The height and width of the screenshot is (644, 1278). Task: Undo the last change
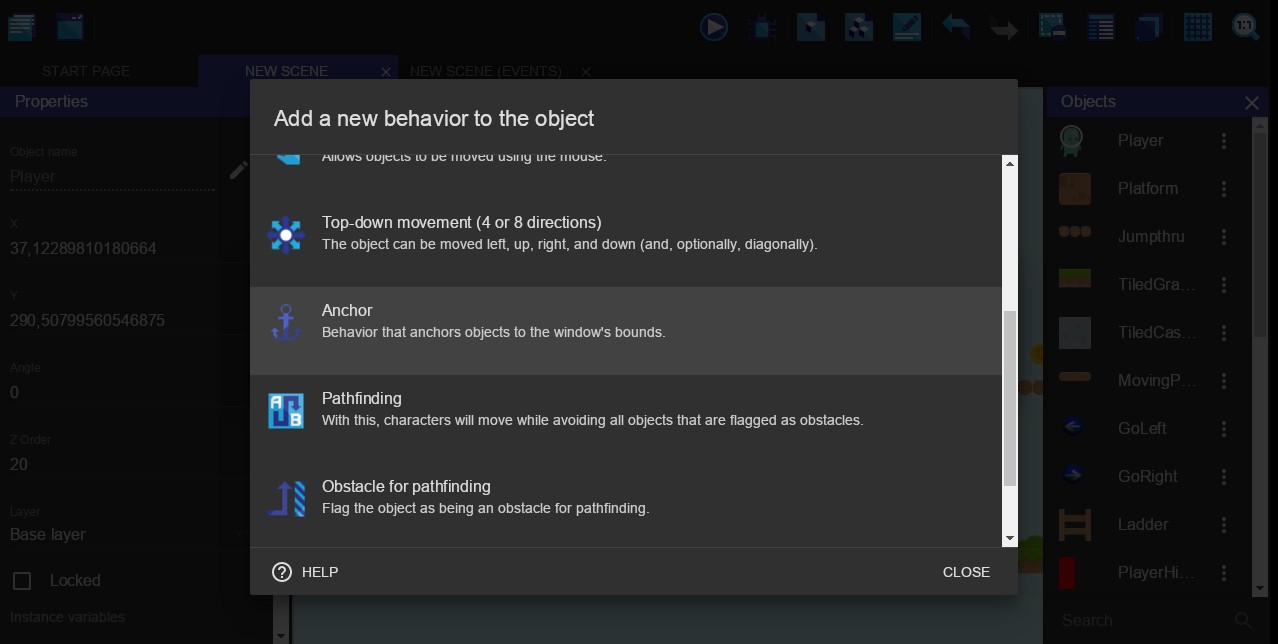[956, 27]
